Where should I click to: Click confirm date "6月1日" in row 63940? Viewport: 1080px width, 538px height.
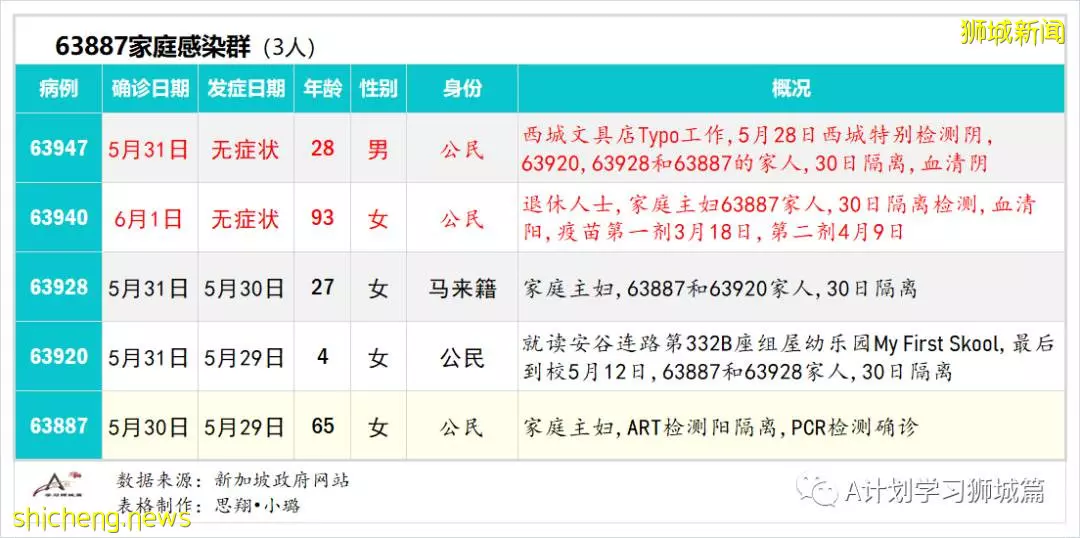tap(149, 219)
